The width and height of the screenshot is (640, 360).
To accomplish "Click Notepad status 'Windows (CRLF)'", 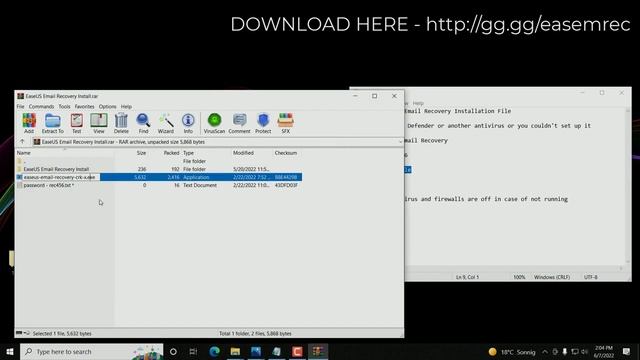I will [x=552, y=277].
